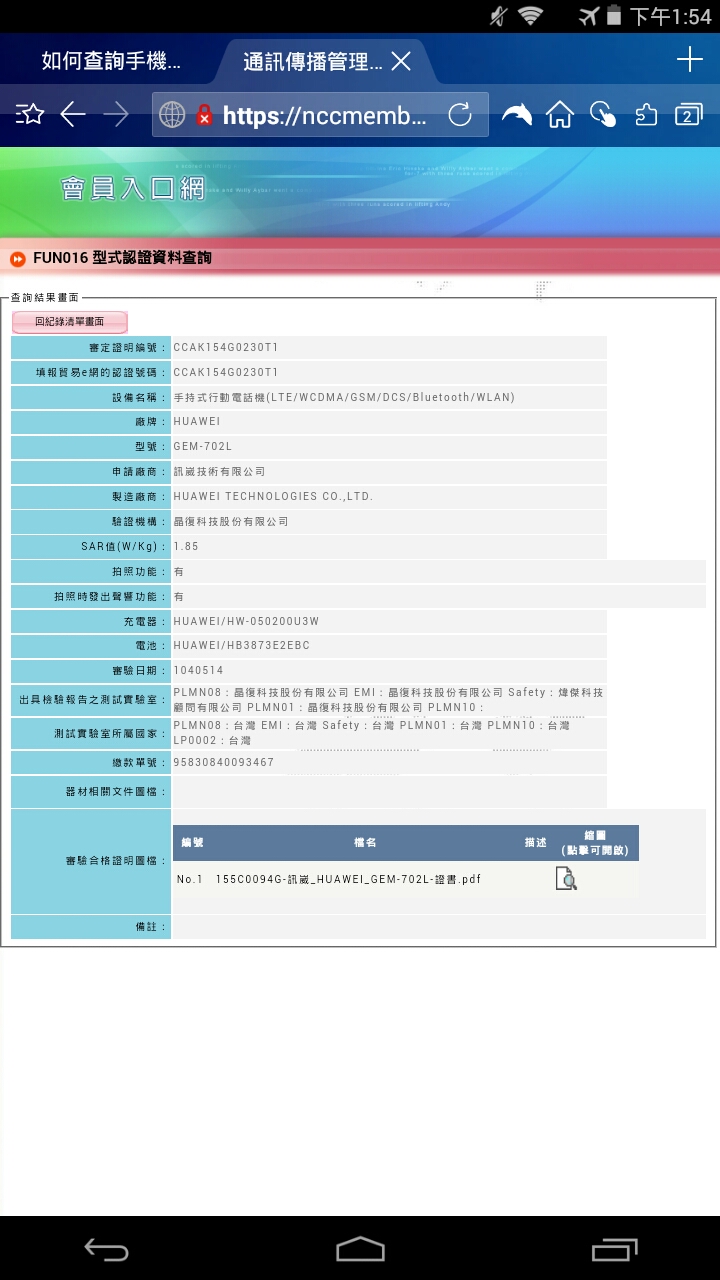Tap the brand value HUAWEI
The width and height of the screenshot is (720, 1280).
point(197,422)
